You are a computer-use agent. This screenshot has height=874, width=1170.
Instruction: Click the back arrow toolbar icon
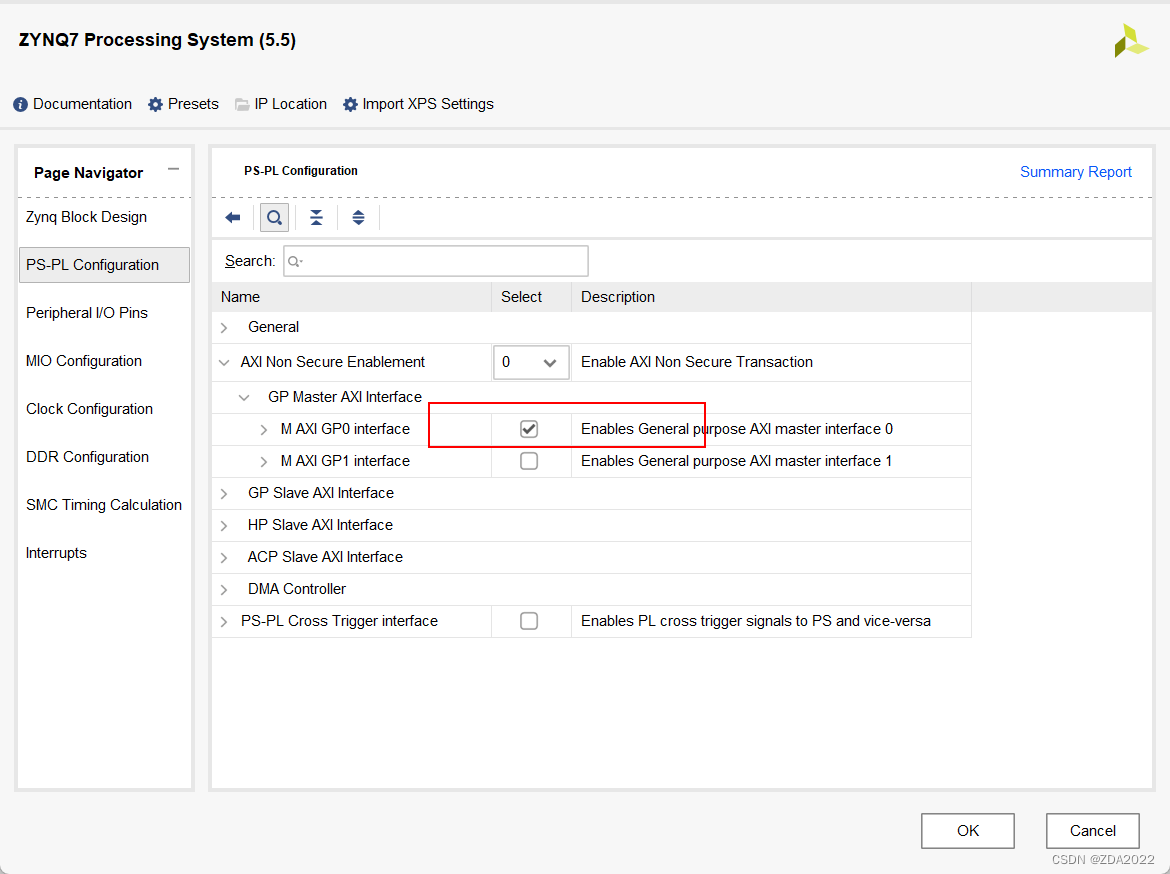pos(233,217)
